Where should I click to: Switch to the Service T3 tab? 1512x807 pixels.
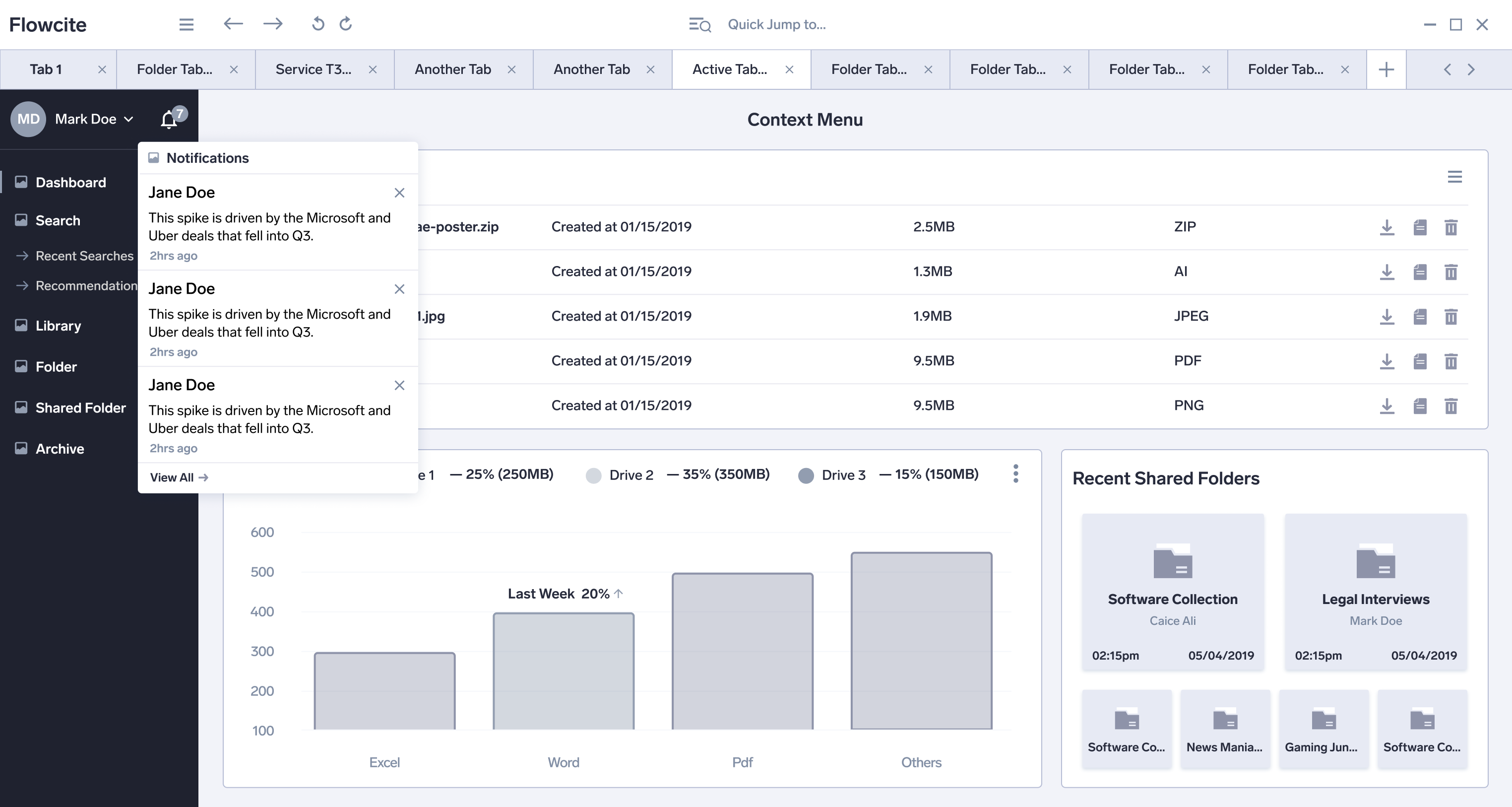[x=314, y=69]
